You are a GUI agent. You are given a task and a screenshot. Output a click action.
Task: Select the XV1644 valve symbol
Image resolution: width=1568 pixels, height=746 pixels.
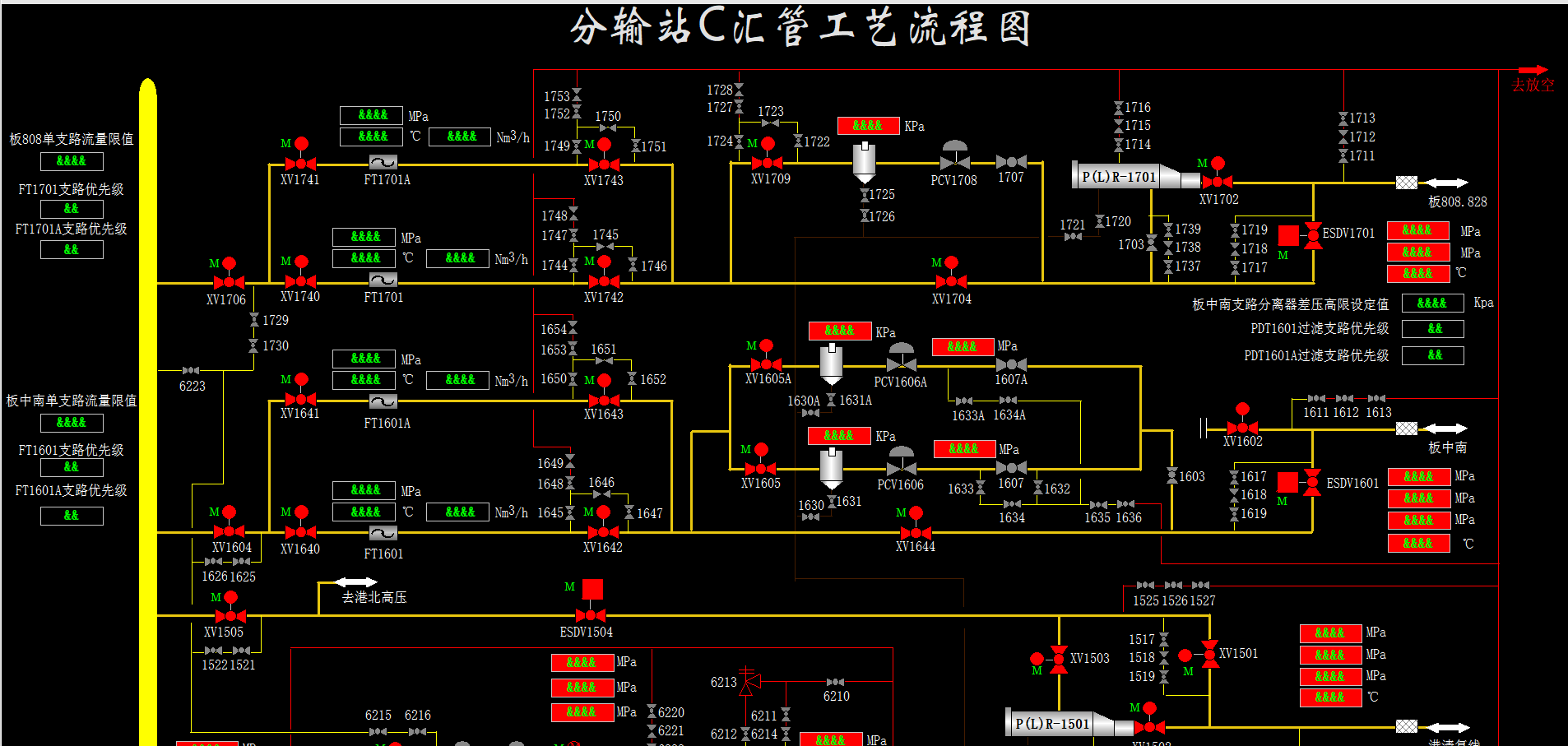coord(916,531)
